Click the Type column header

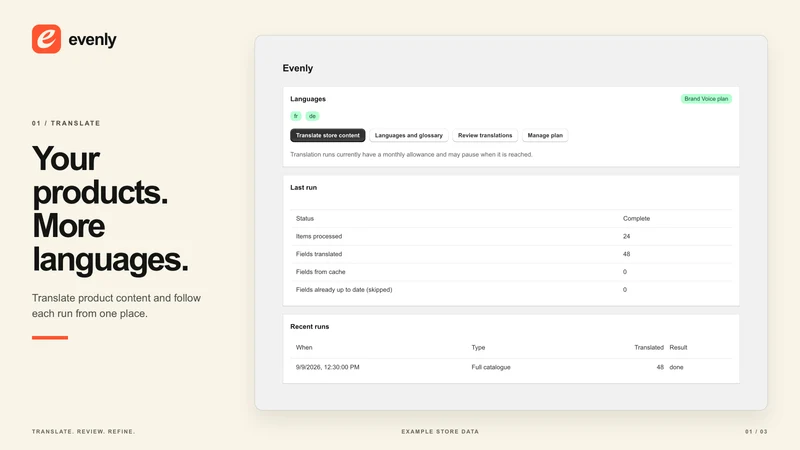pos(478,347)
